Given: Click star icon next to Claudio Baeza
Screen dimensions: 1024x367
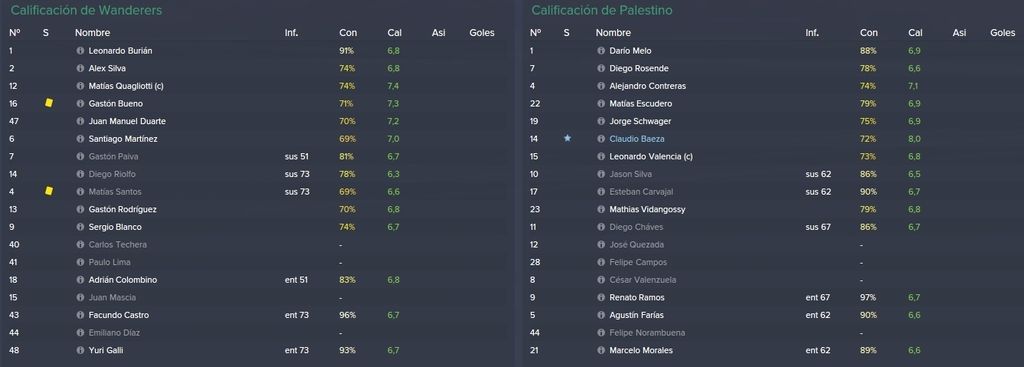Looking at the screenshot, I should pyautogui.click(x=567, y=138).
